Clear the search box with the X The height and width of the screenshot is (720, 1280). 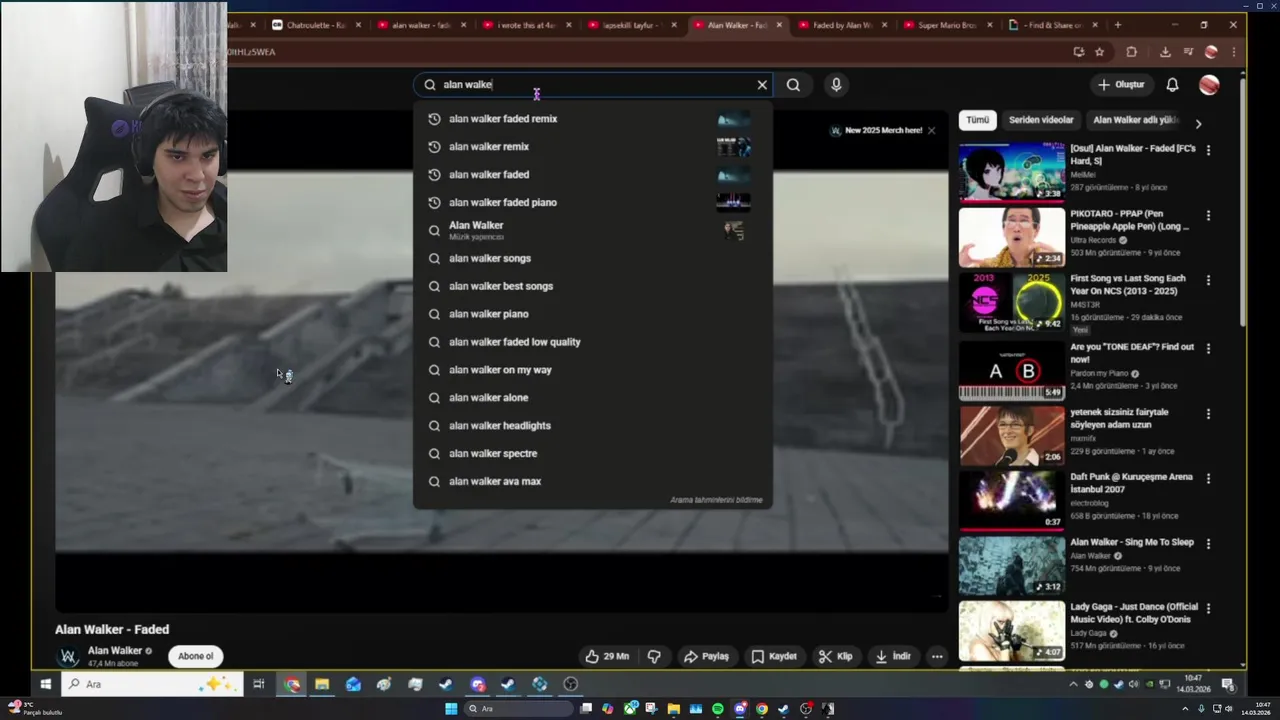[x=762, y=85]
